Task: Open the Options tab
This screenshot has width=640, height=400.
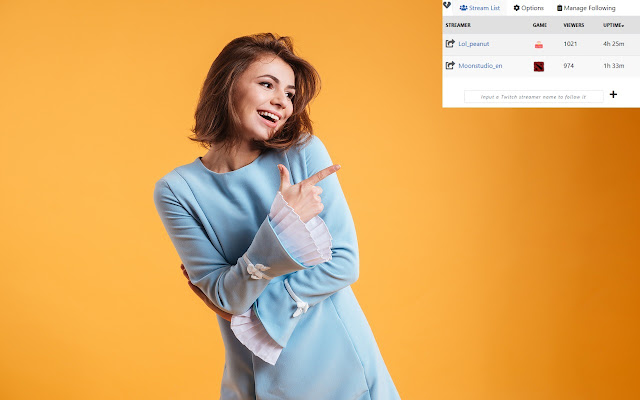Action: pyautogui.click(x=529, y=8)
